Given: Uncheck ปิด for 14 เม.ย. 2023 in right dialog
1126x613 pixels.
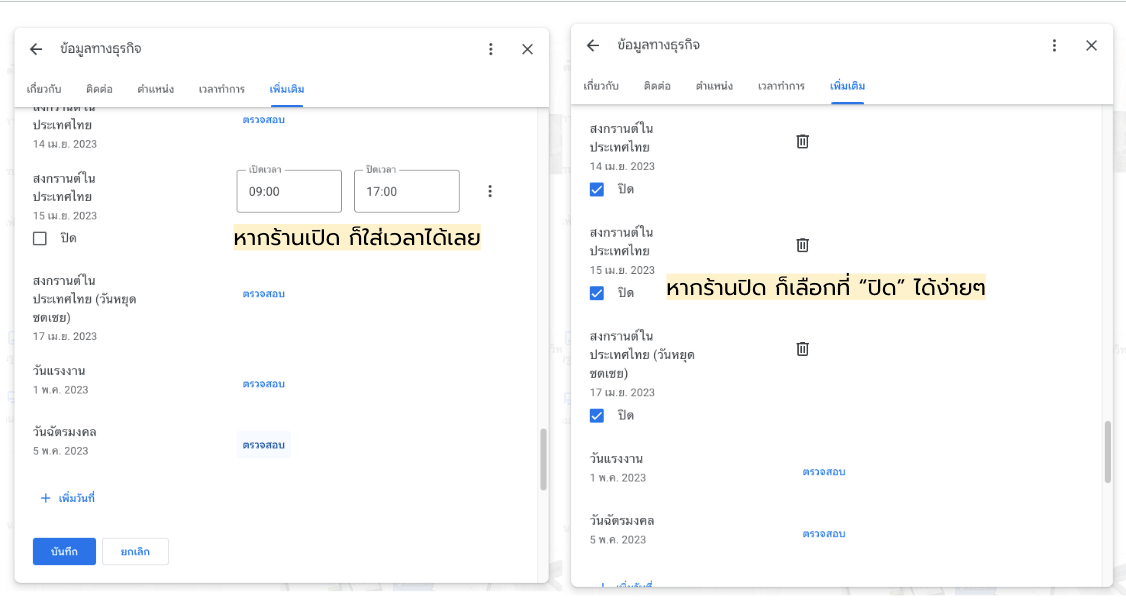Looking at the screenshot, I should [x=597, y=189].
